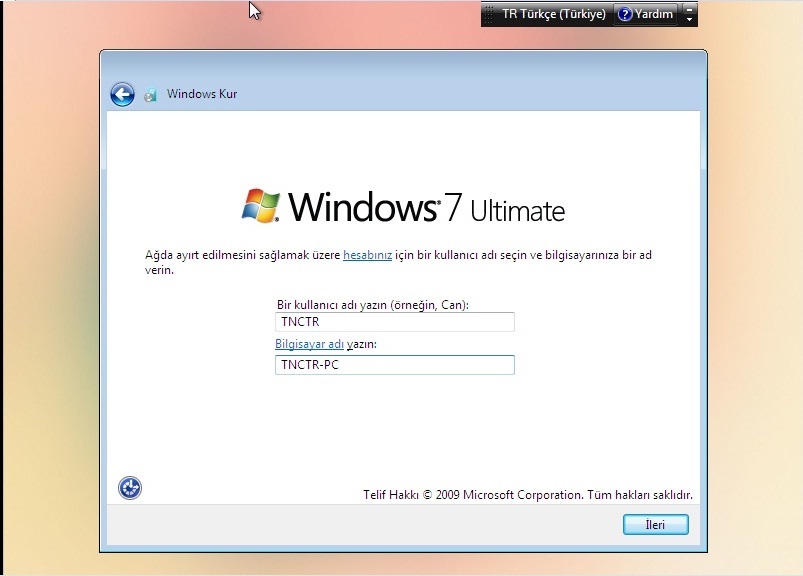Open the Ease of Access icon

[x=130, y=488]
